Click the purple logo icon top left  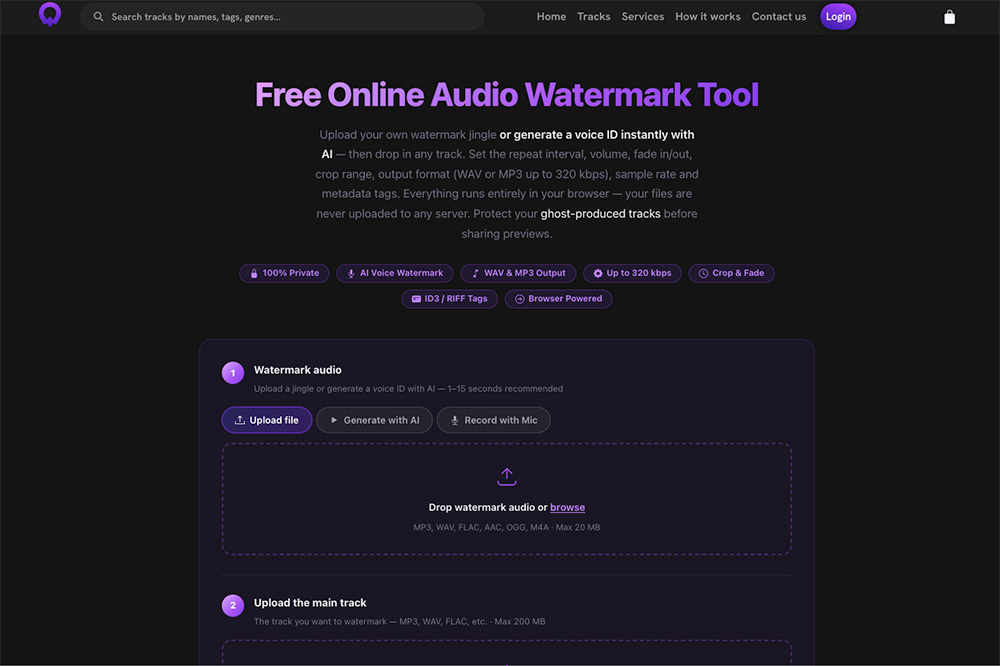[49, 16]
